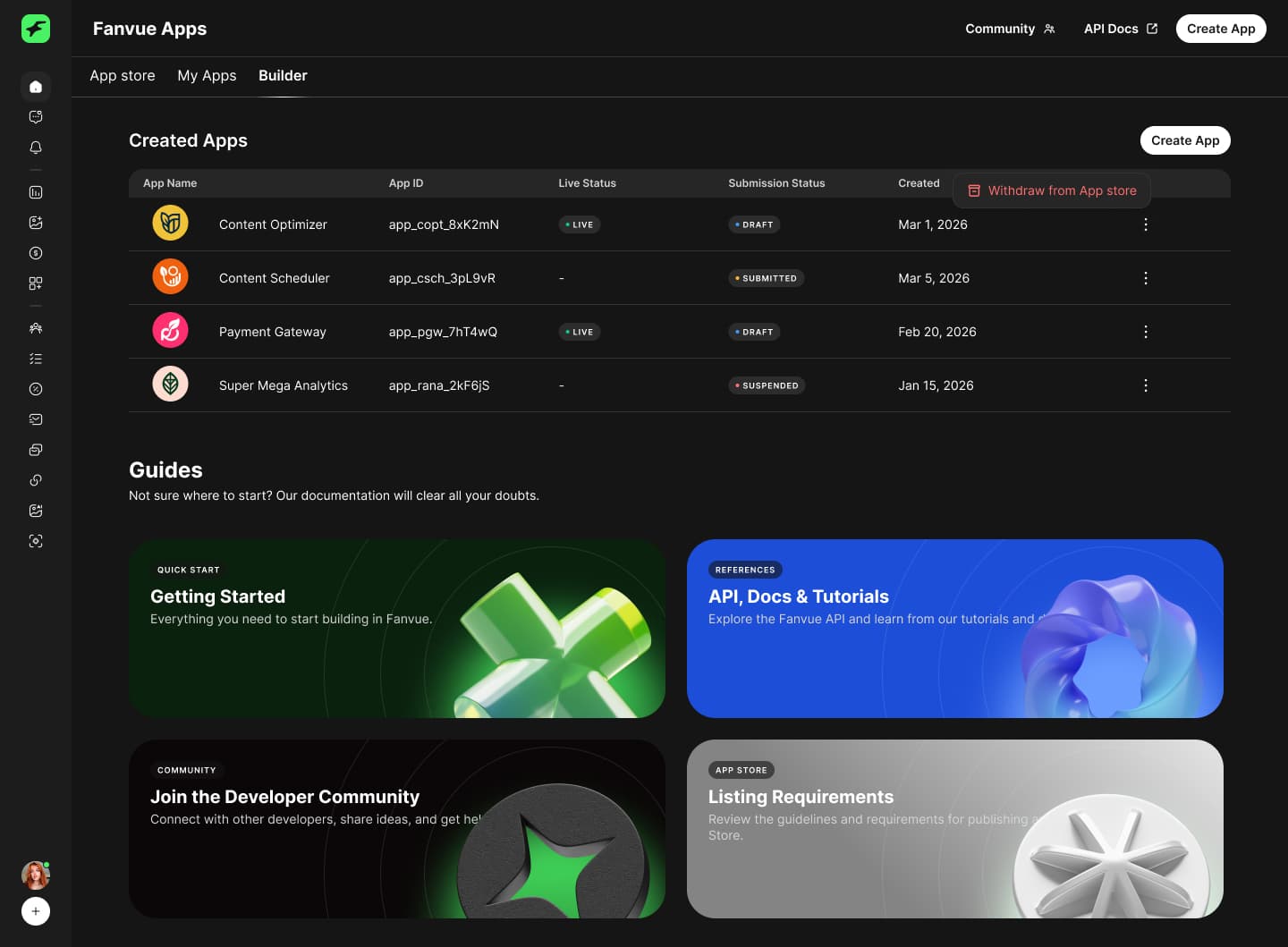The image size is (1288, 947).
Task: Open the dollar coin Earnings icon
Action: click(36, 253)
